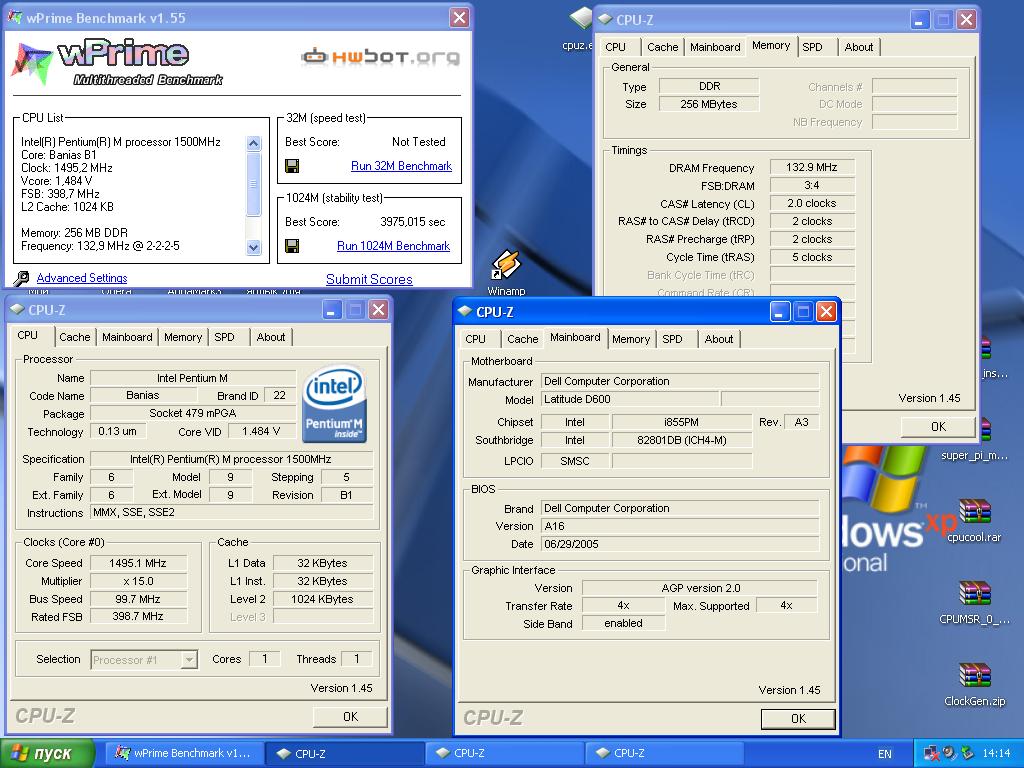
Task: Click the BIOS Version value A16
Action: [679, 526]
